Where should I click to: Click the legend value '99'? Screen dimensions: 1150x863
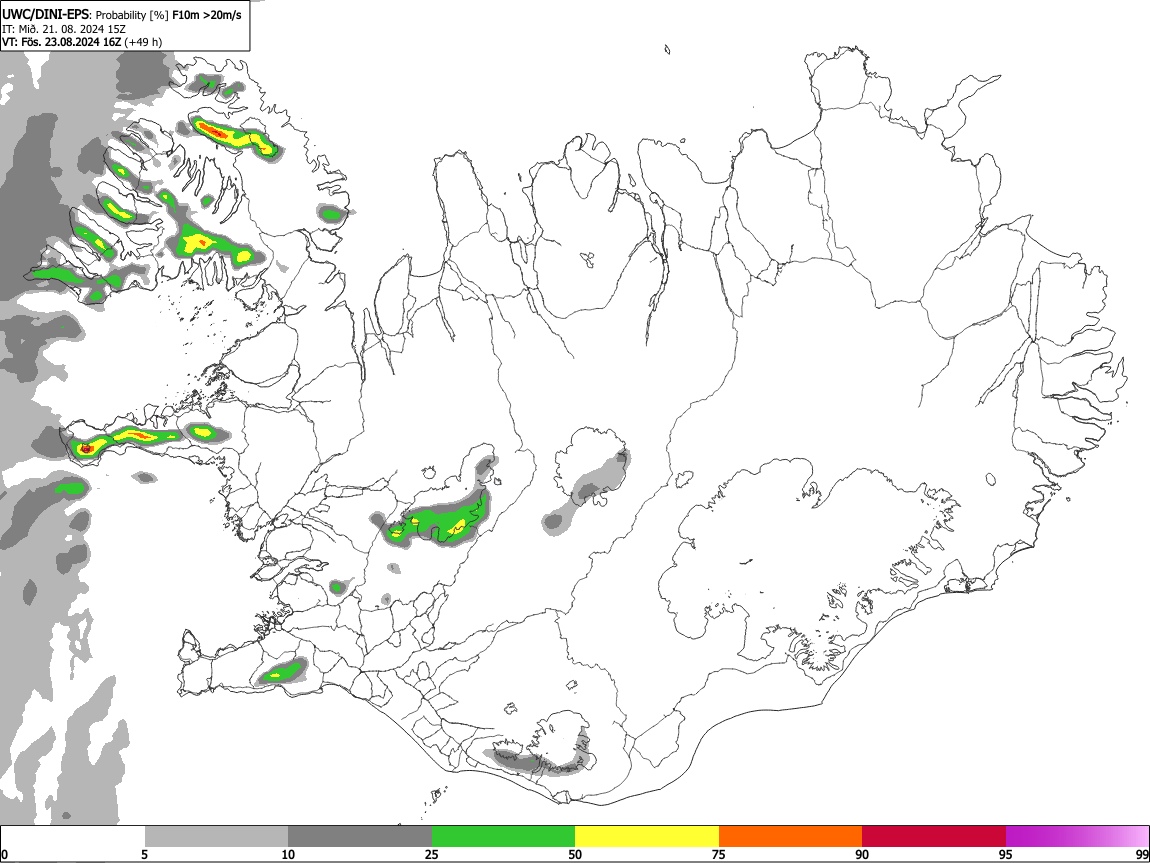point(1141,854)
